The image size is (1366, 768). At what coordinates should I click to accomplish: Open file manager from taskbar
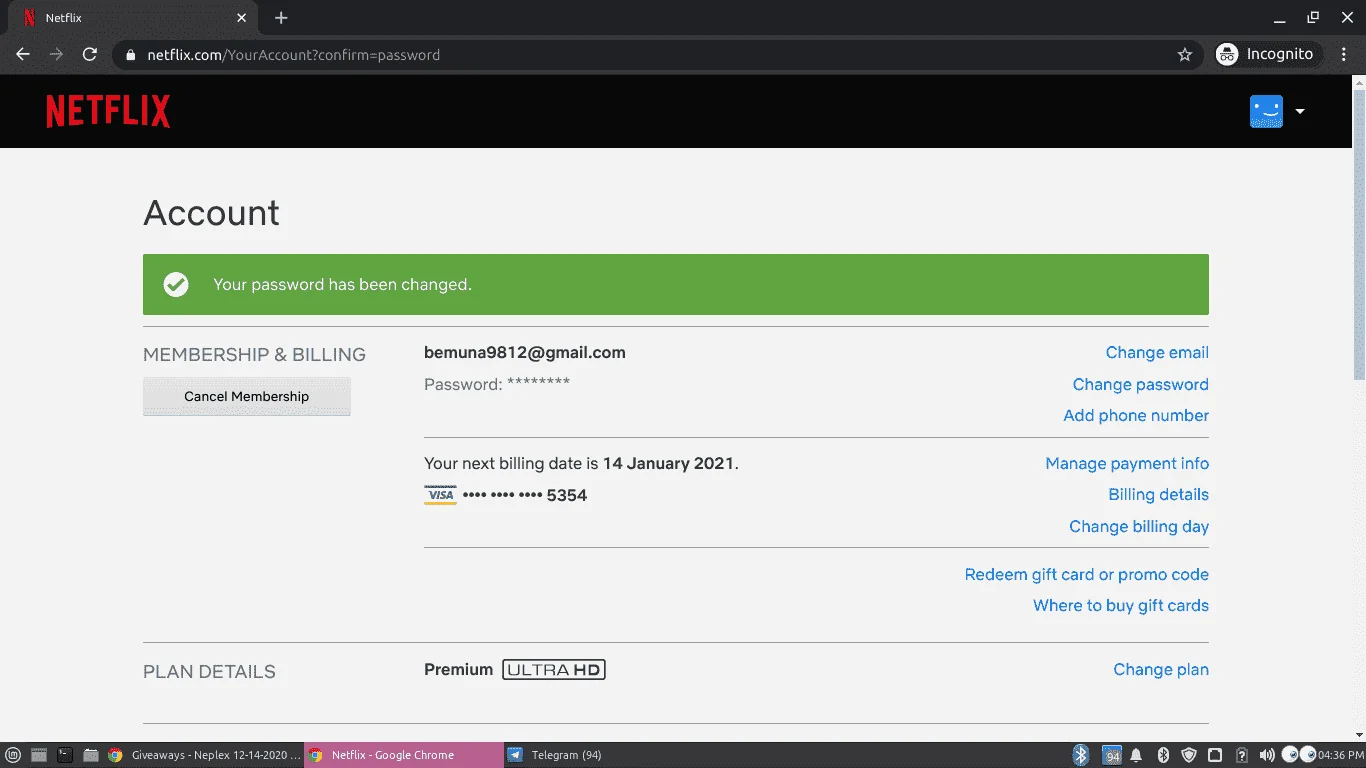90,755
